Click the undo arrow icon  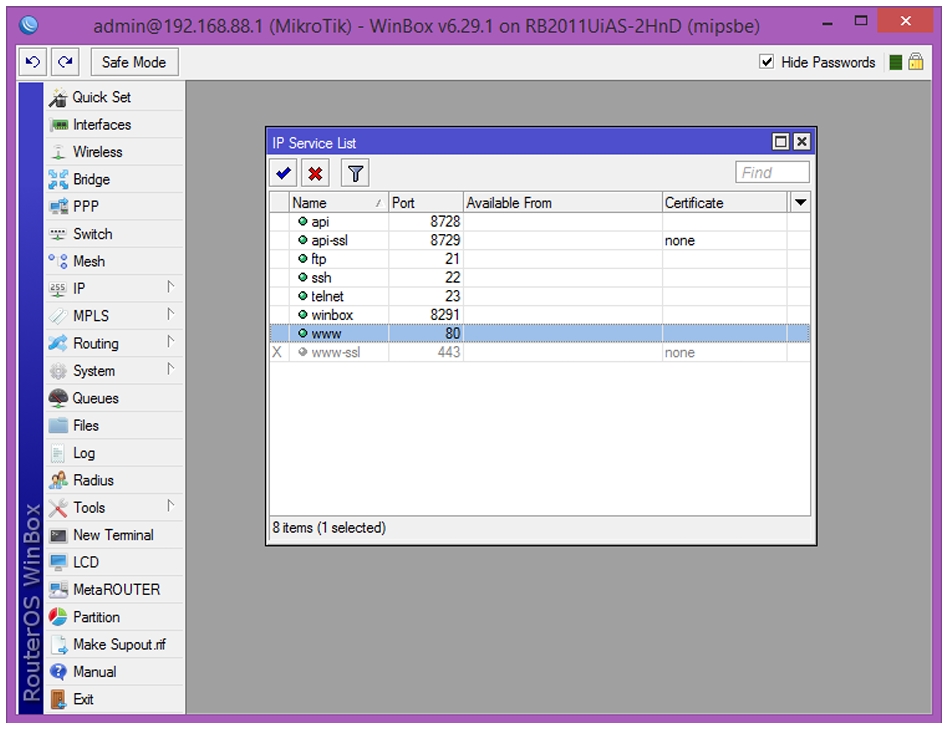coord(33,62)
